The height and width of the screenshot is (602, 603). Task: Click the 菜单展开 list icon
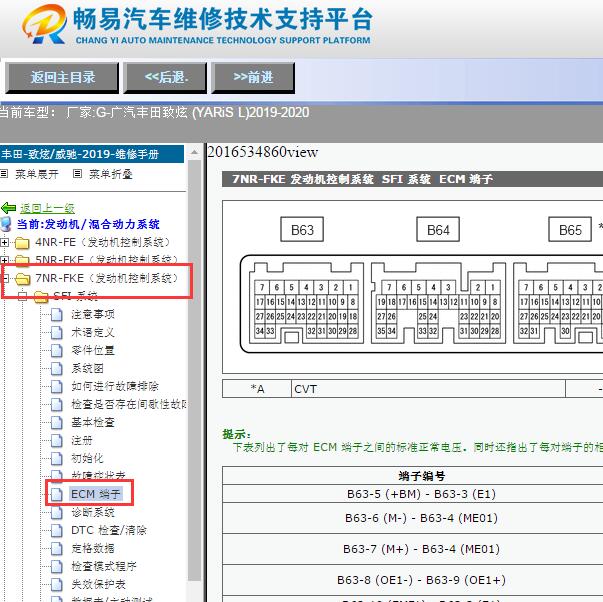tap(4, 174)
